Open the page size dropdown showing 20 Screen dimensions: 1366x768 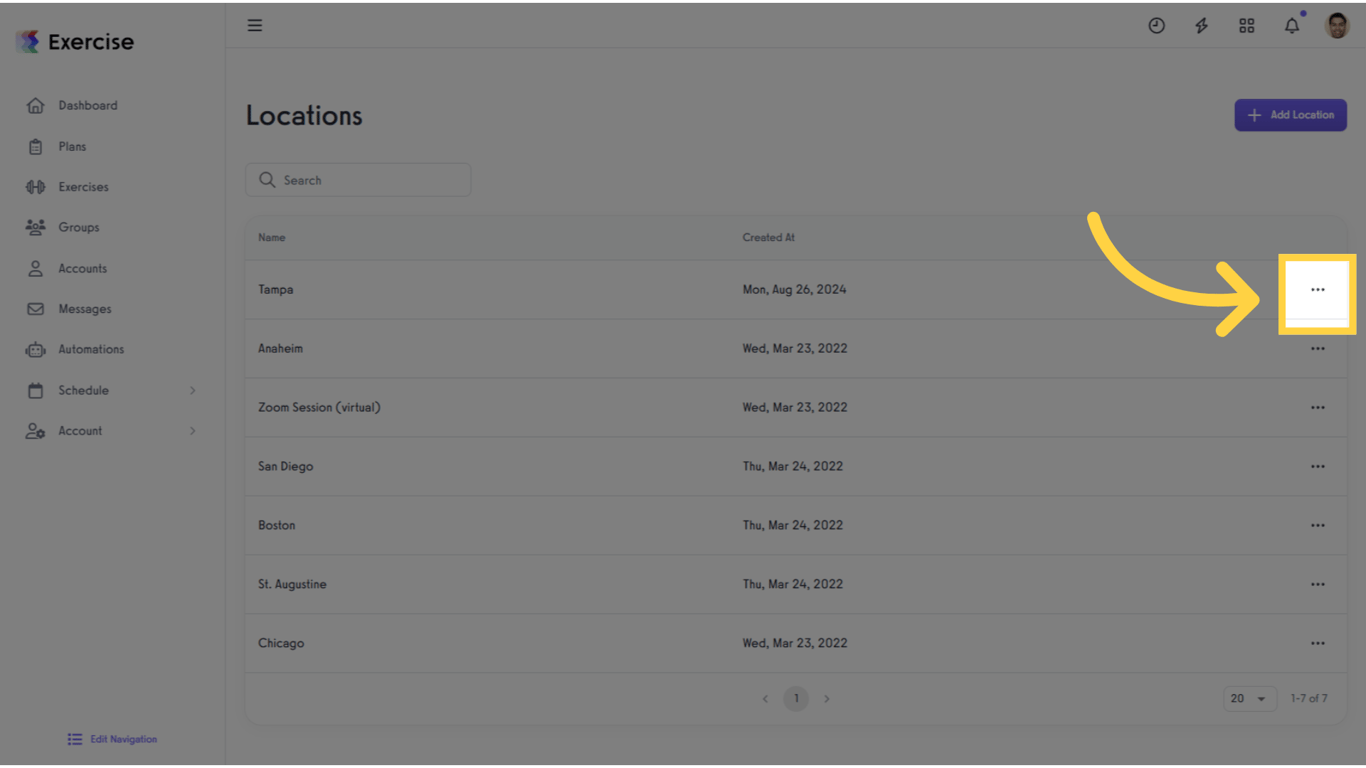point(1249,698)
